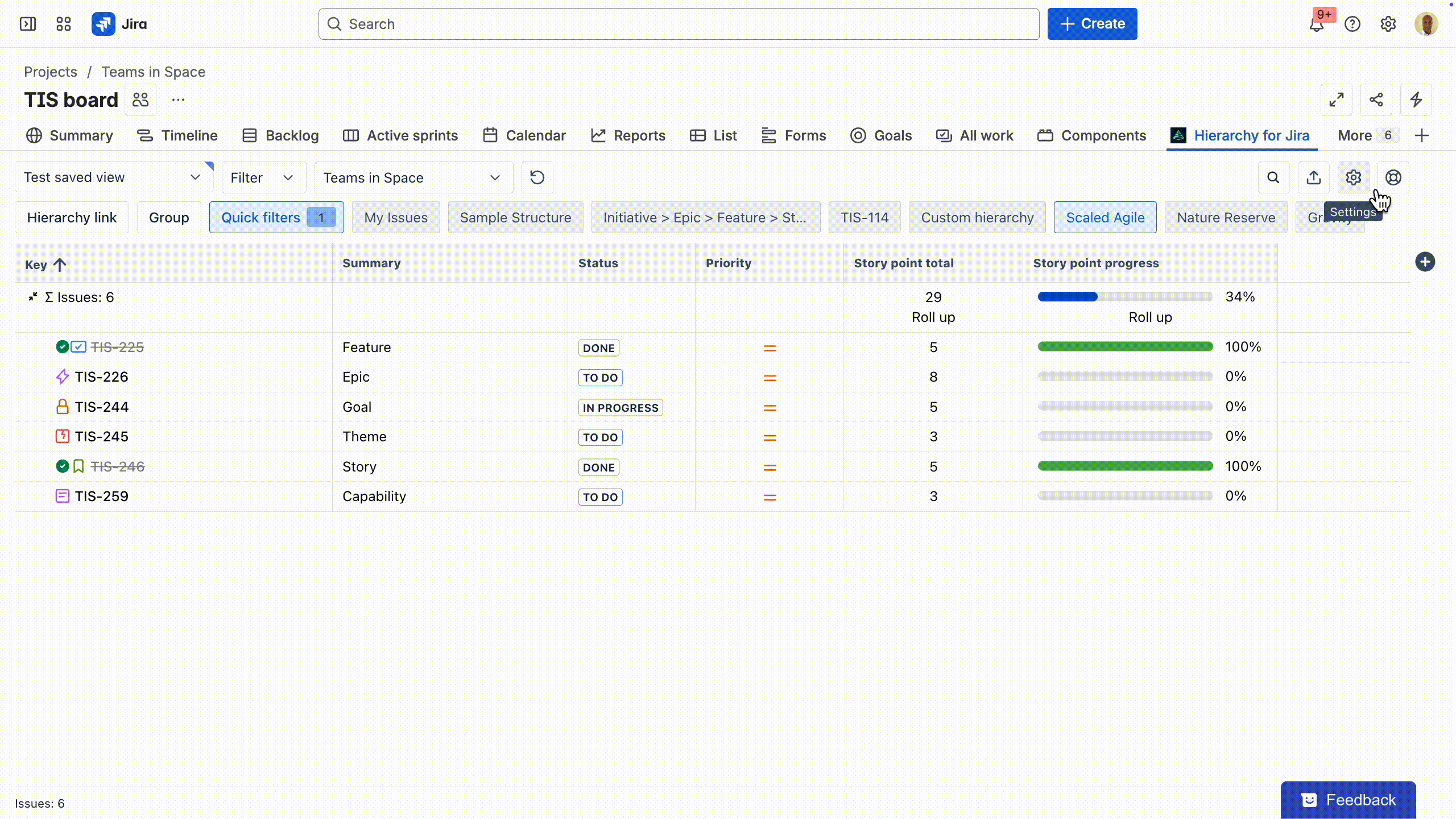Screen dimensions: 1456x819
Task: Open the Active sprints tab
Action: [400, 135]
